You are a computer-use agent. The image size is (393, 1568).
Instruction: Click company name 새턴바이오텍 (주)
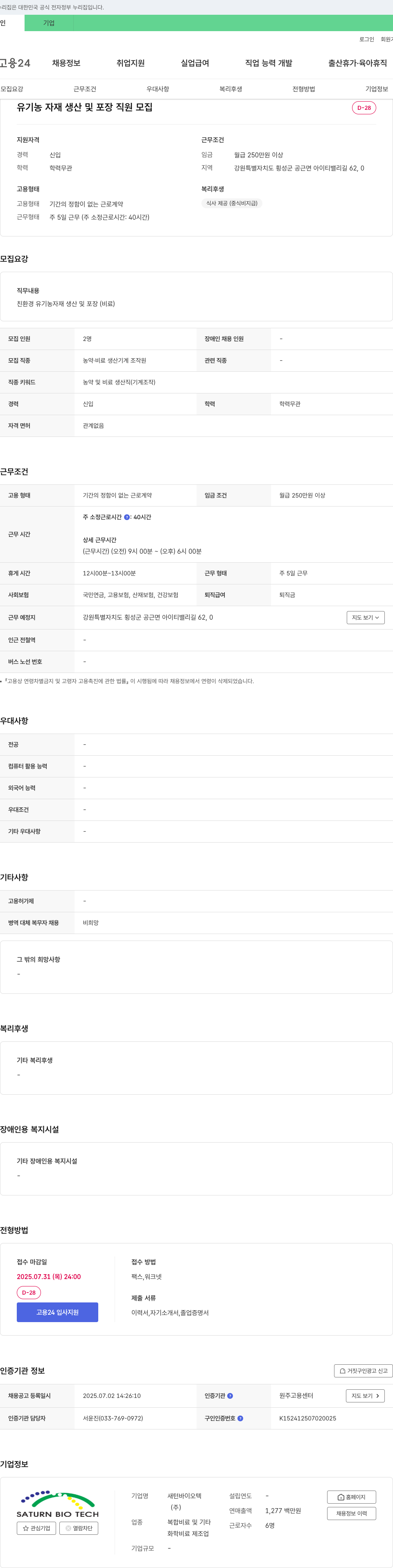[x=184, y=1501]
